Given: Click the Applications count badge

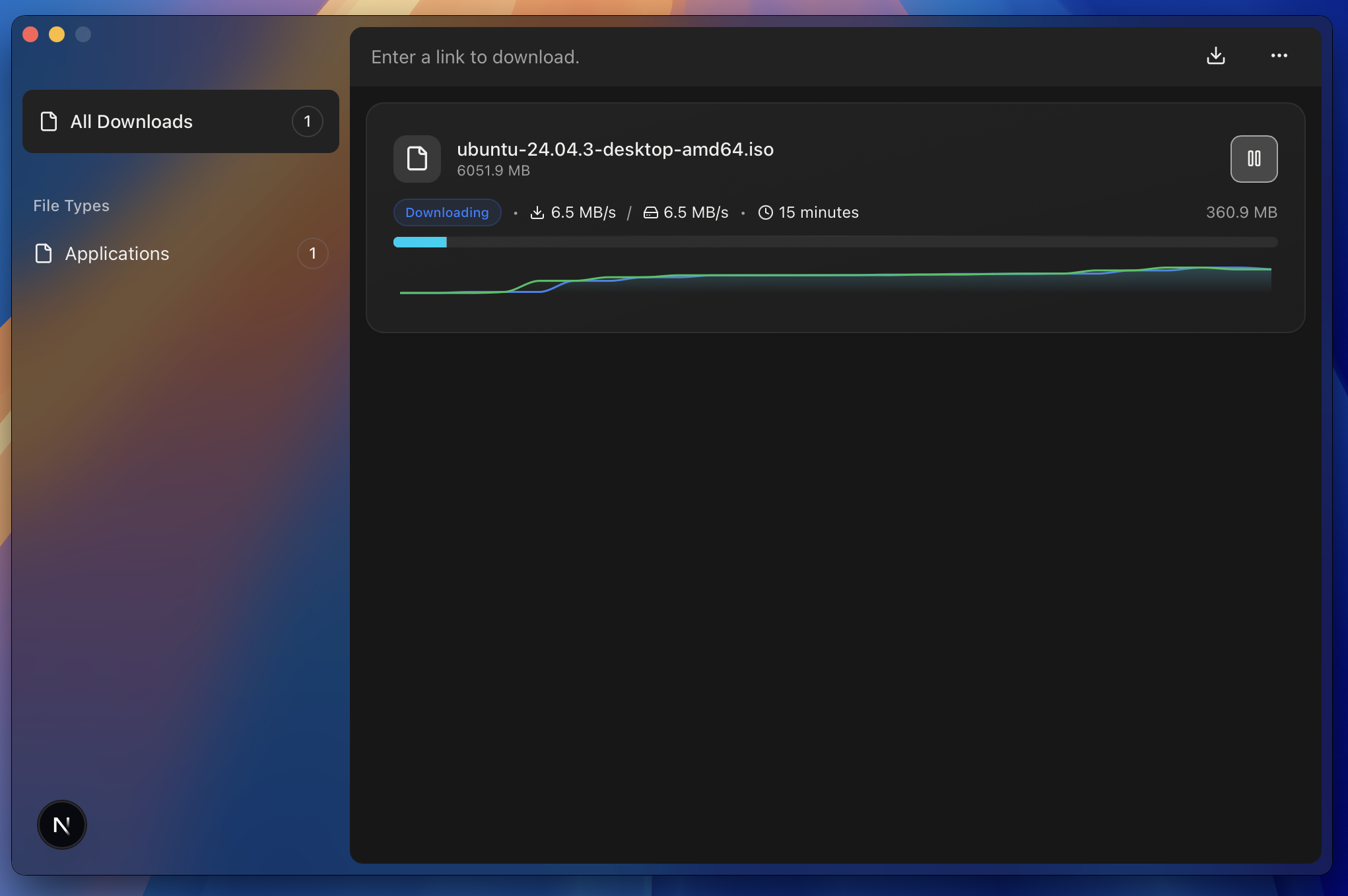Looking at the screenshot, I should [313, 253].
